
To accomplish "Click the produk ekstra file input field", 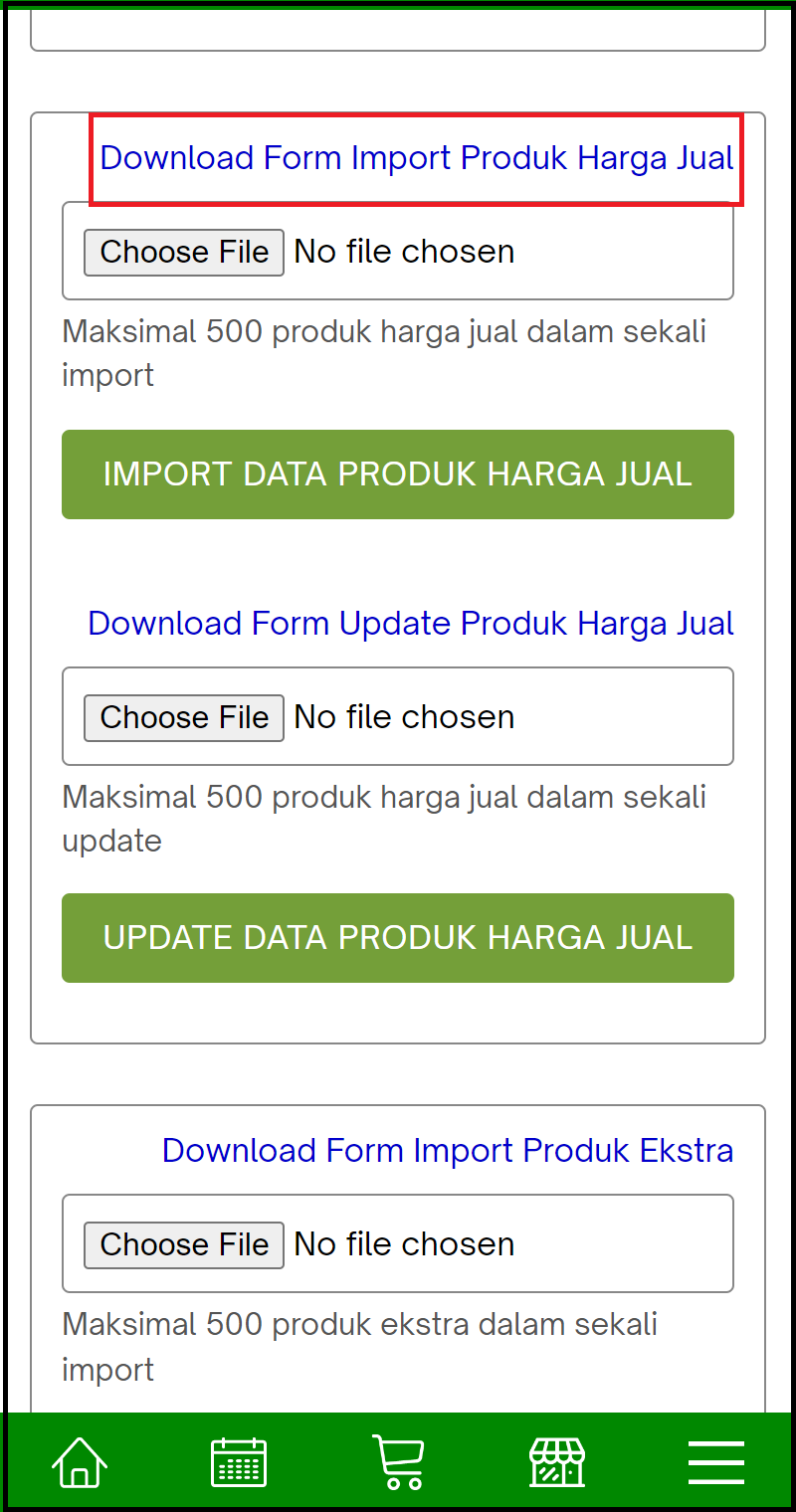I will (403, 1244).
